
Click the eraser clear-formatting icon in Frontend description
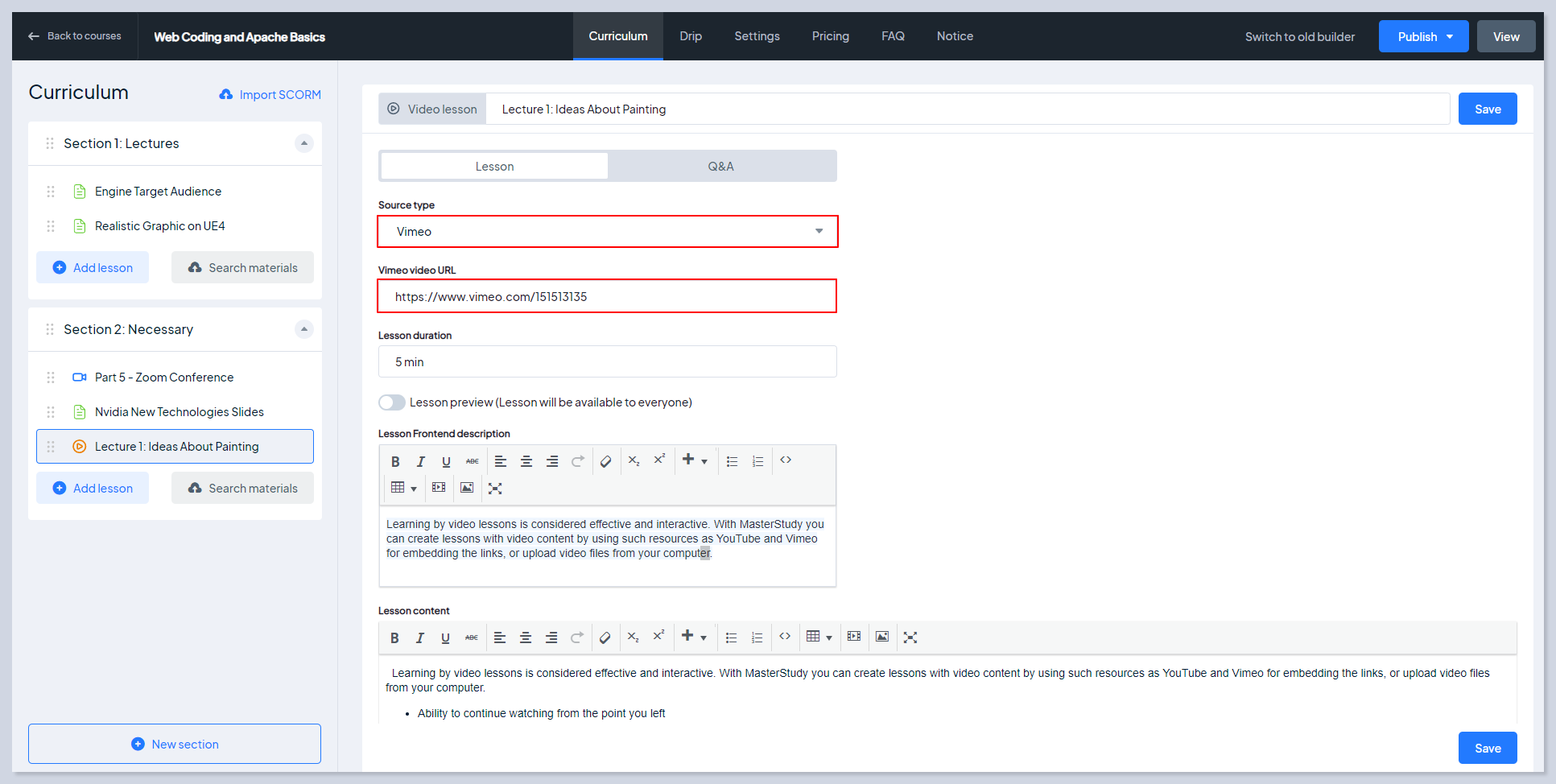click(x=606, y=461)
